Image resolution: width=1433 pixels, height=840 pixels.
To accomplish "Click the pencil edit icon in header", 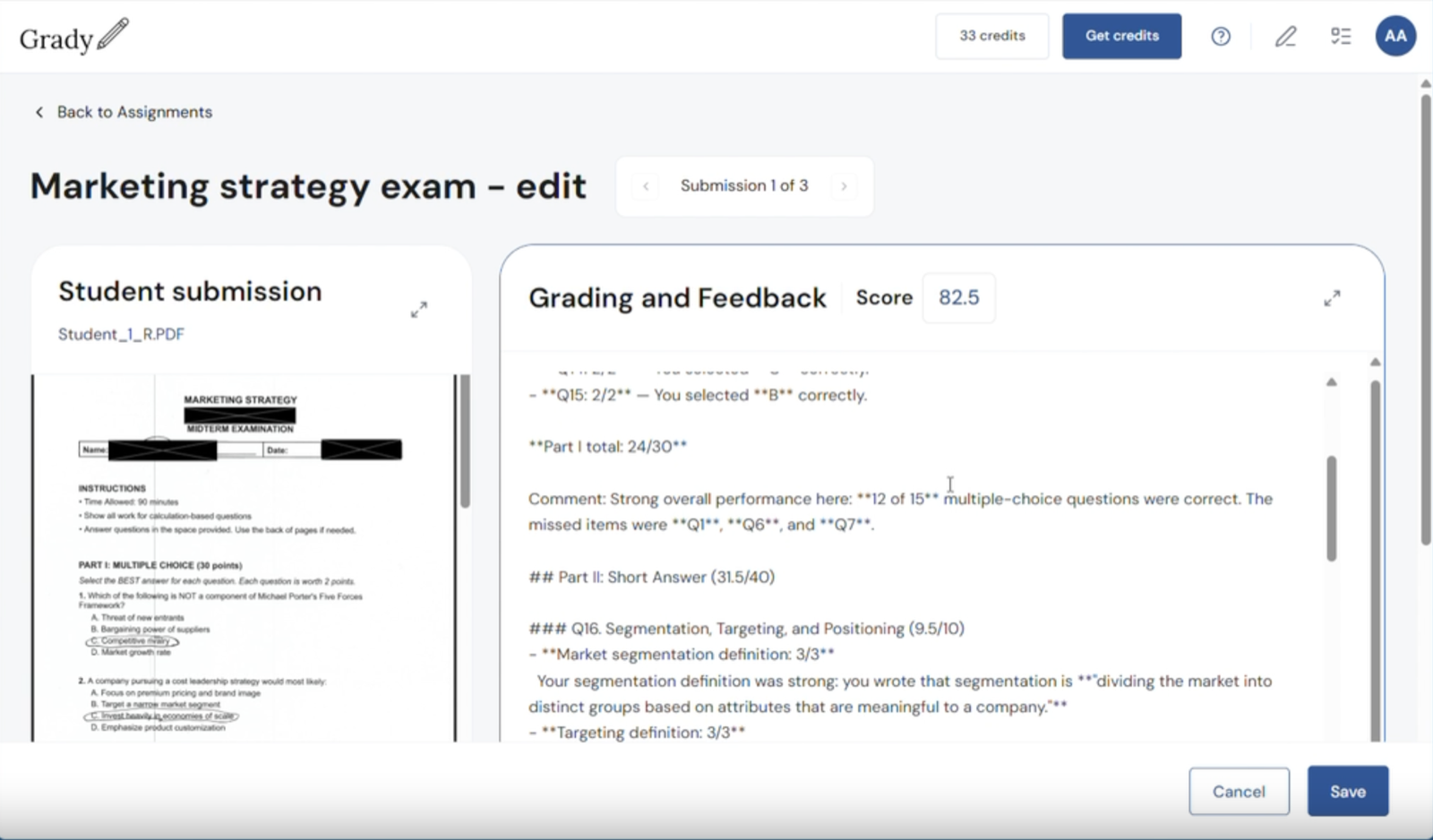I will coord(1285,36).
